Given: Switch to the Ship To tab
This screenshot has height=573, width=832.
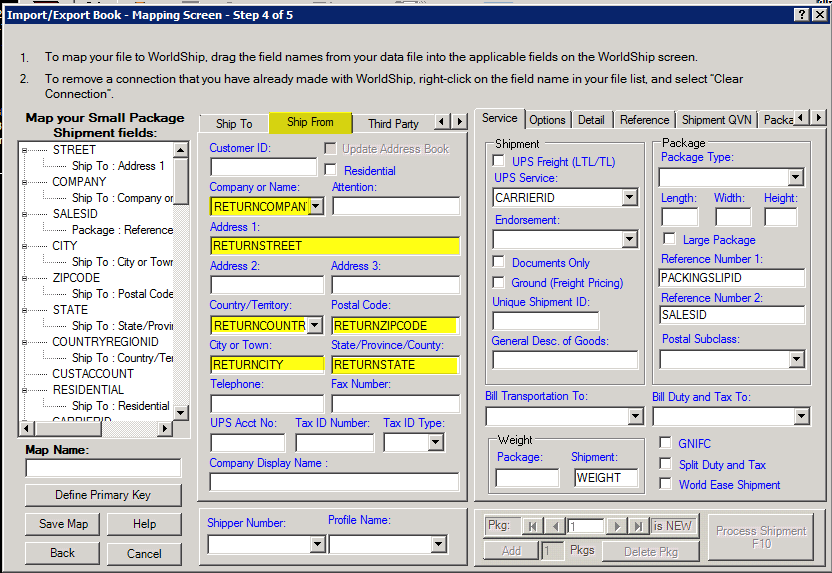Looking at the screenshot, I should pyautogui.click(x=234, y=123).
